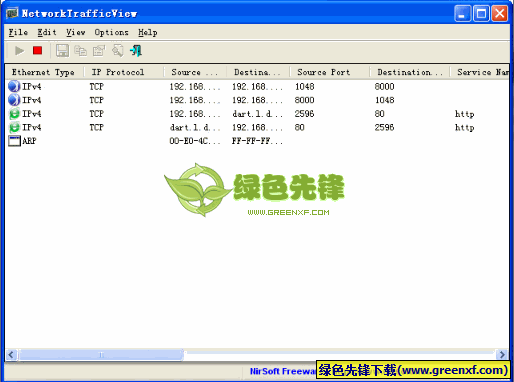Click the blue icon of the source port 8000 row
The height and width of the screenshot is (382, 514).
(14, 100)
